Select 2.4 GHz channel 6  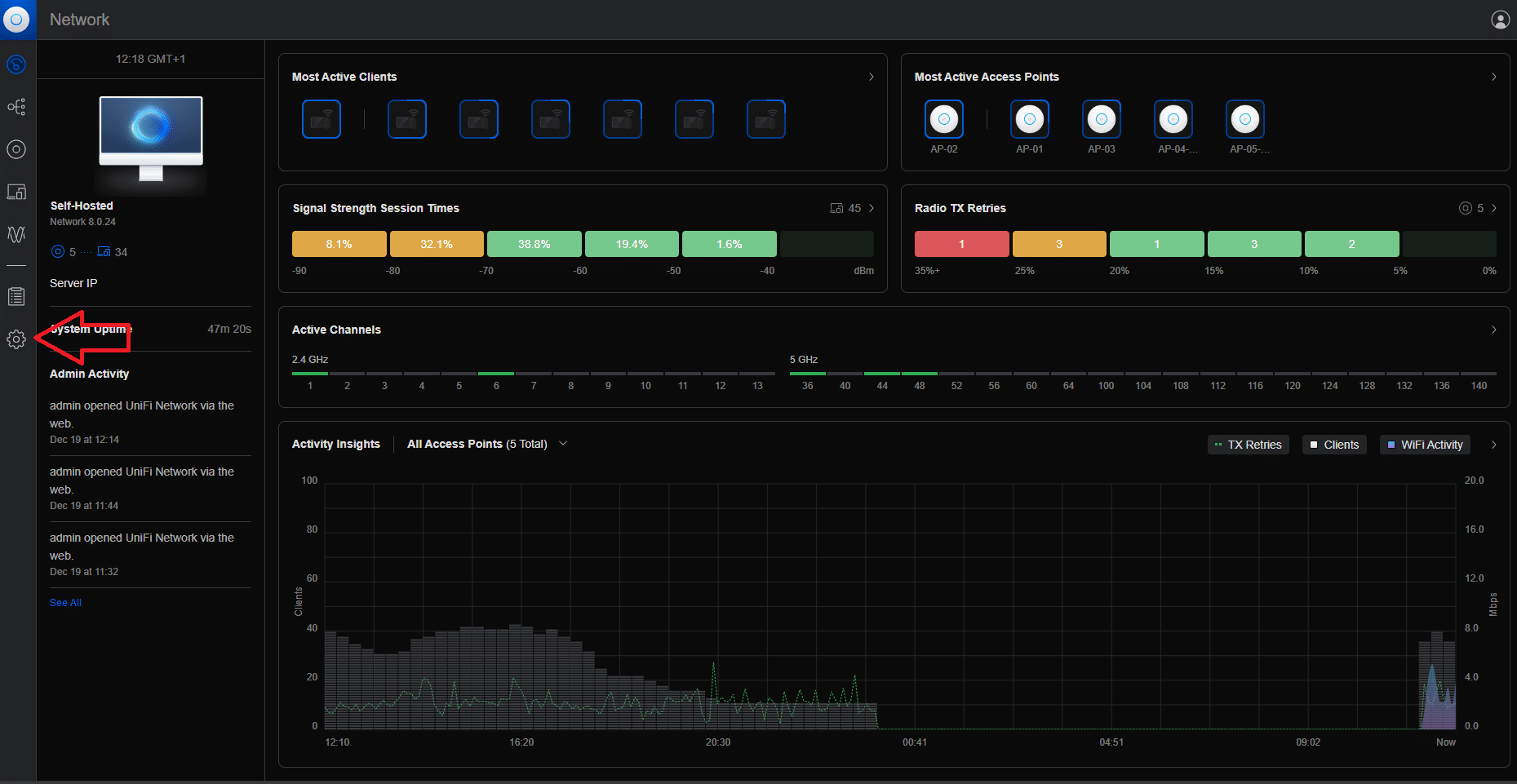(496, 379)
